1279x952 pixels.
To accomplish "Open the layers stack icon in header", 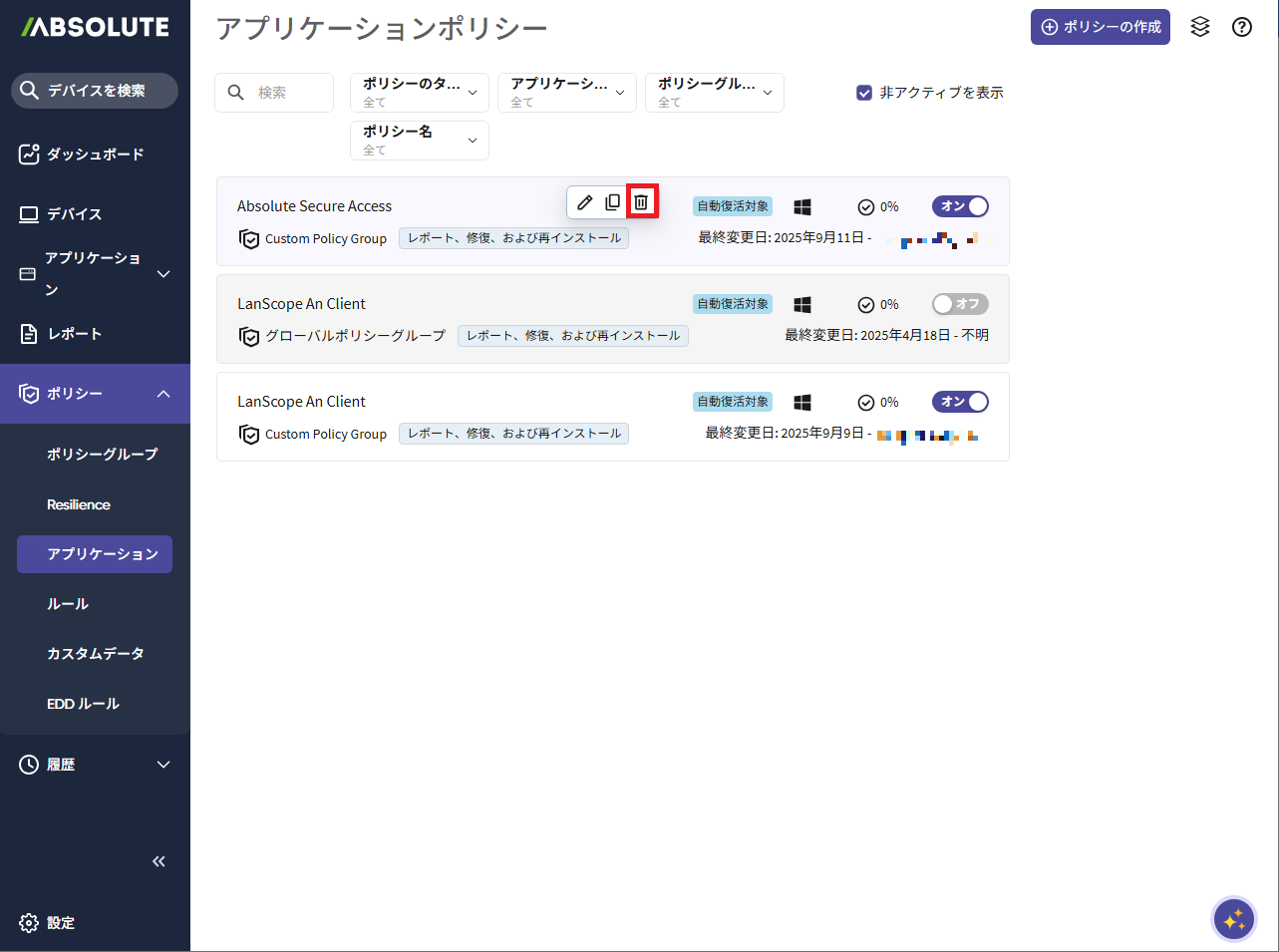I will tap(1200, 27).
